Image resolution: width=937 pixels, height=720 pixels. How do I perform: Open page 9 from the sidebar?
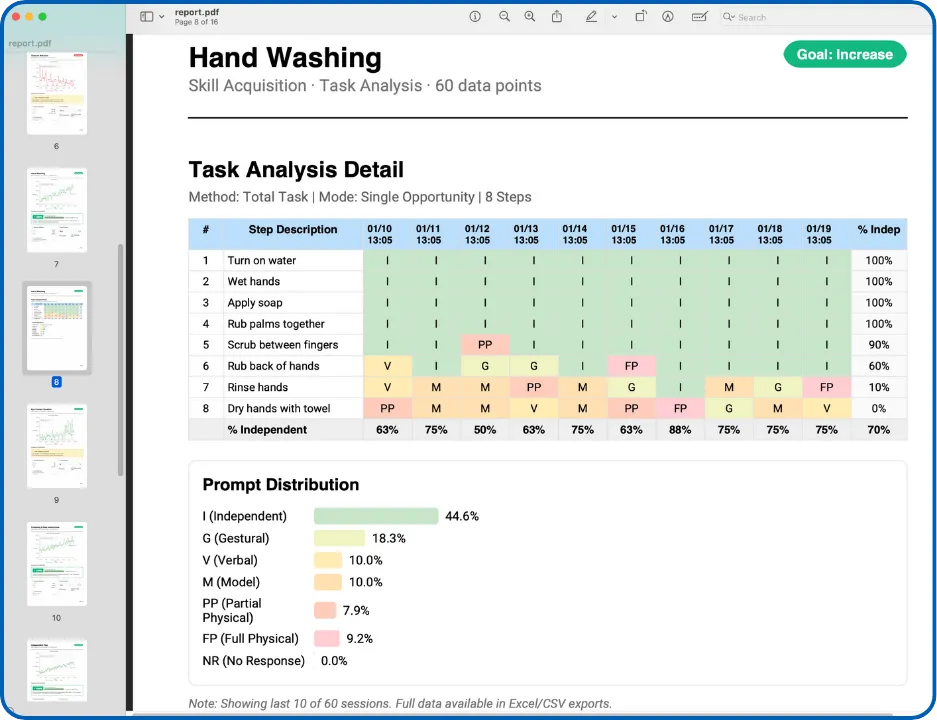pyautogui.click(x=57, y=444)
